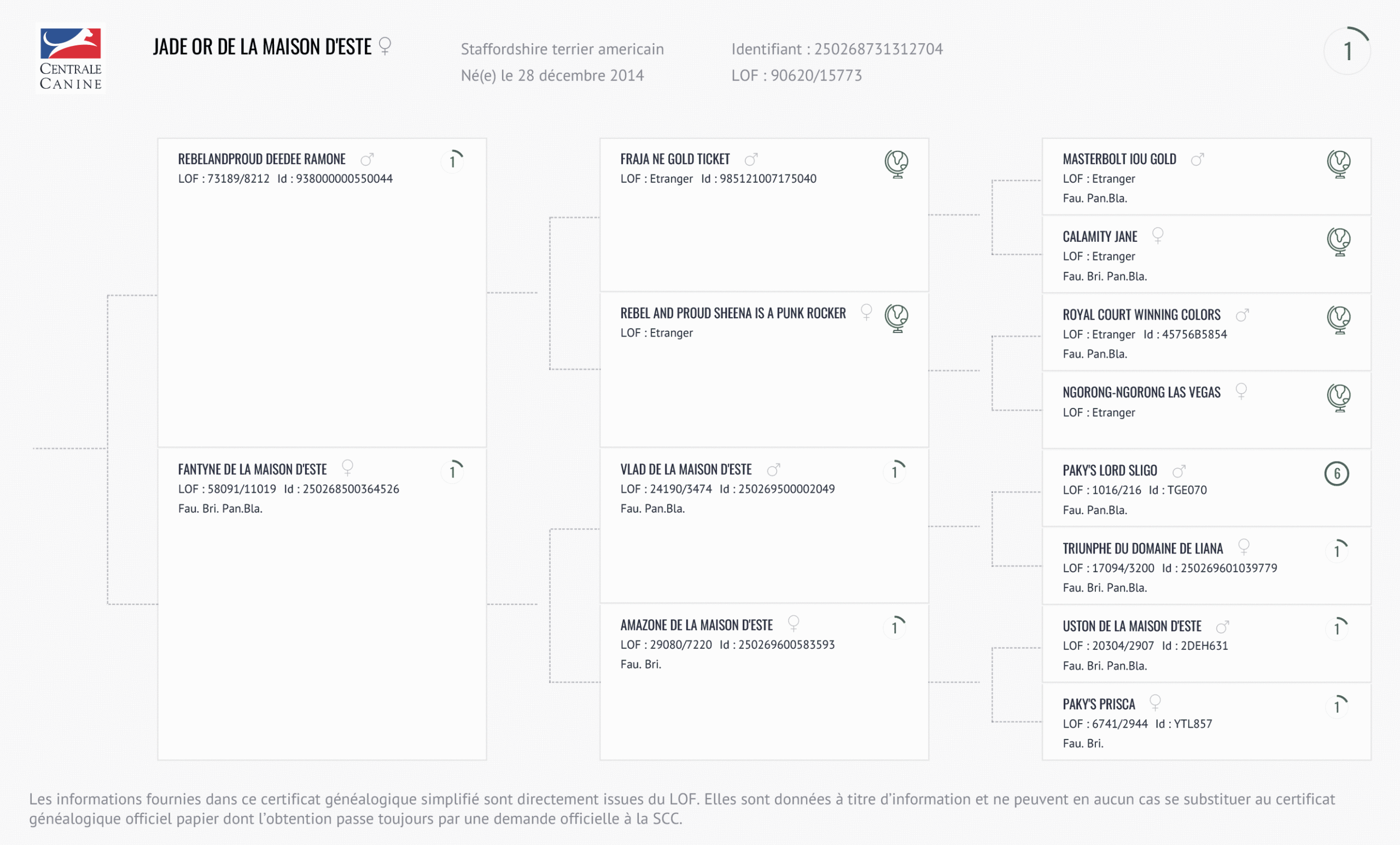Click the globe icon for Fraja Ne Gold Ticket
Viewport: 1400px width, 845px height.
tap(896, 164)
